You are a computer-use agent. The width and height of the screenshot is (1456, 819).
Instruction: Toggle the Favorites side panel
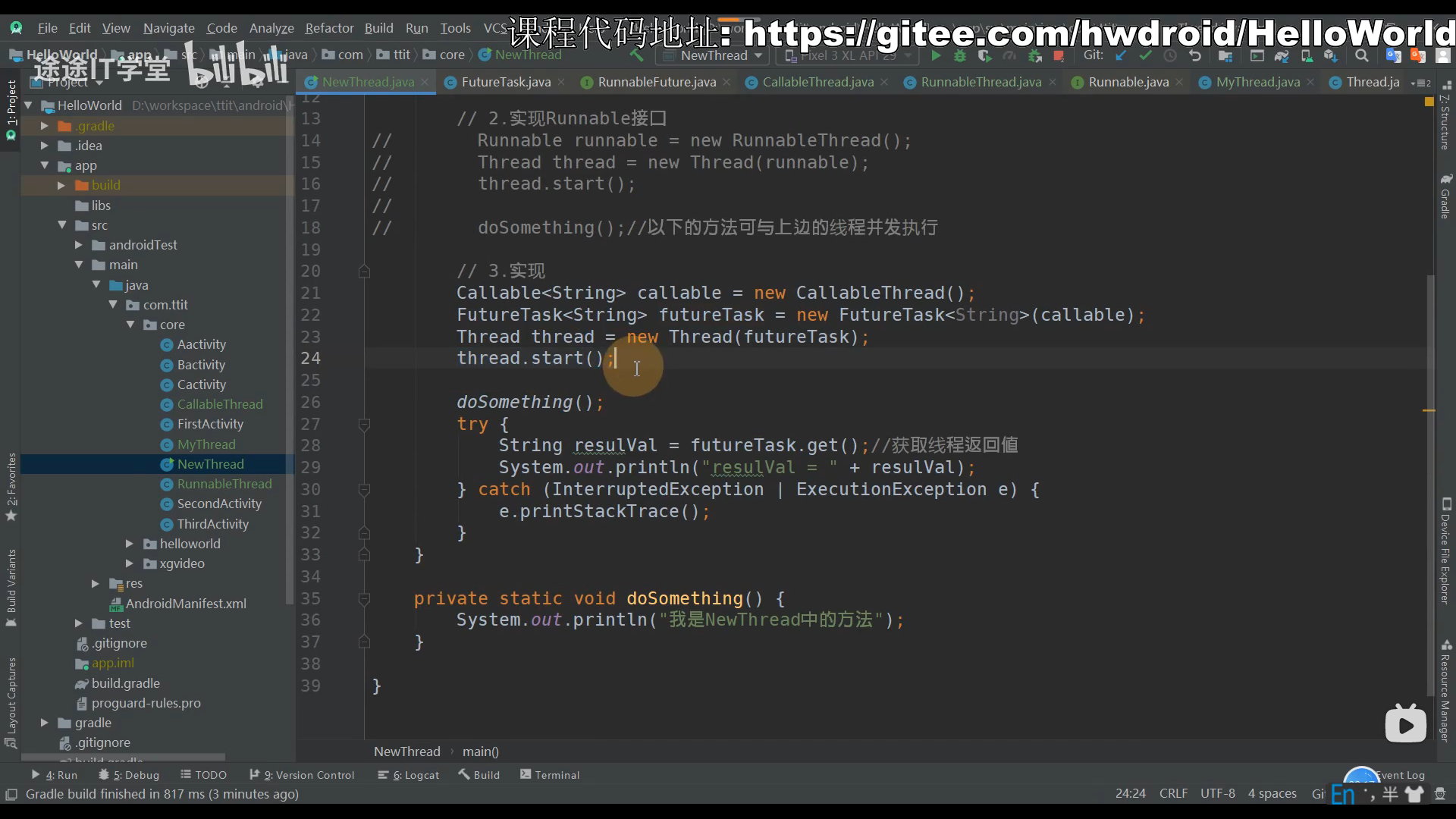pos(11,487)
